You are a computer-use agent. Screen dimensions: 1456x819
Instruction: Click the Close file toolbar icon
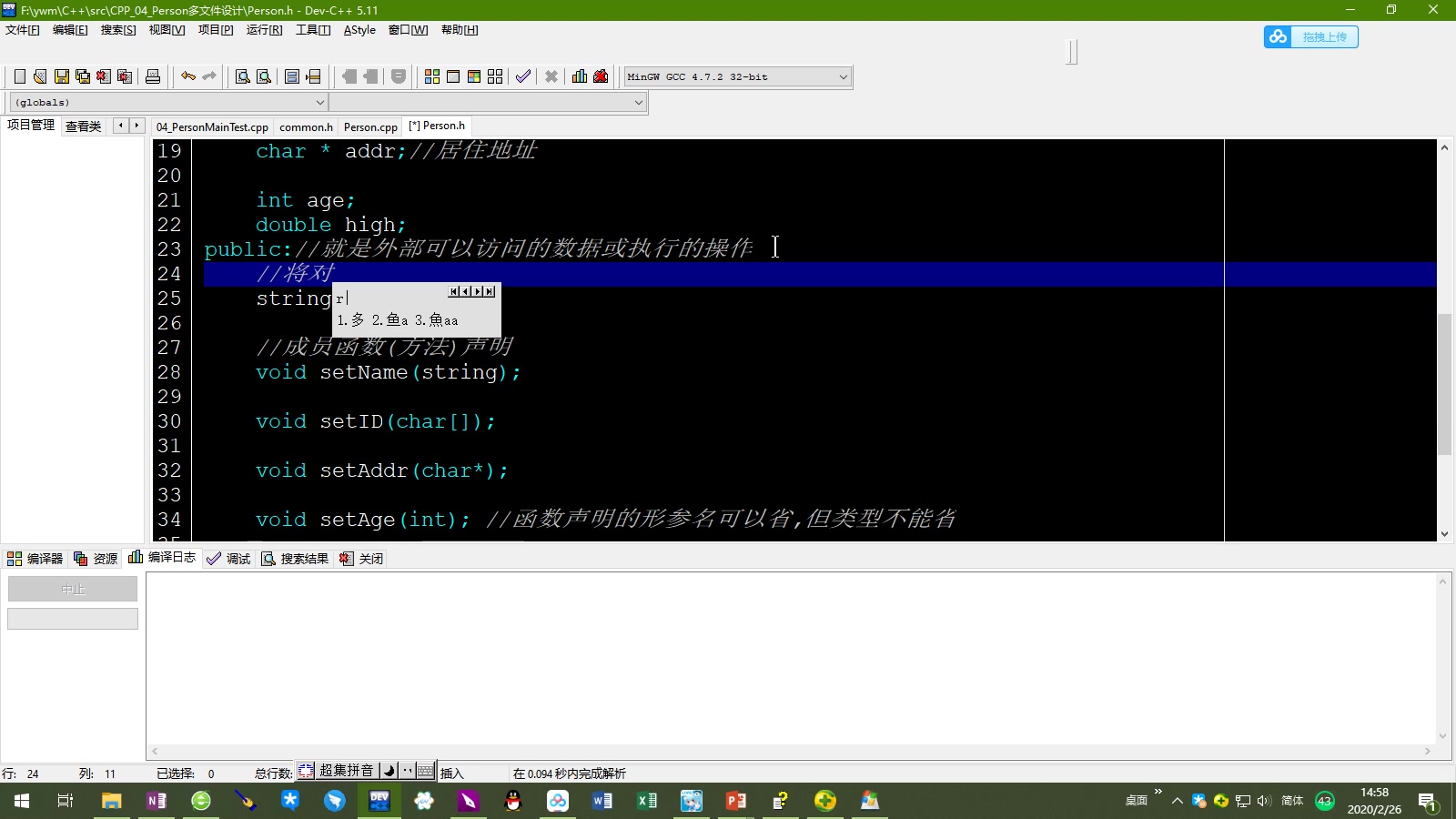pyautogui.click(x=104, y=76)
